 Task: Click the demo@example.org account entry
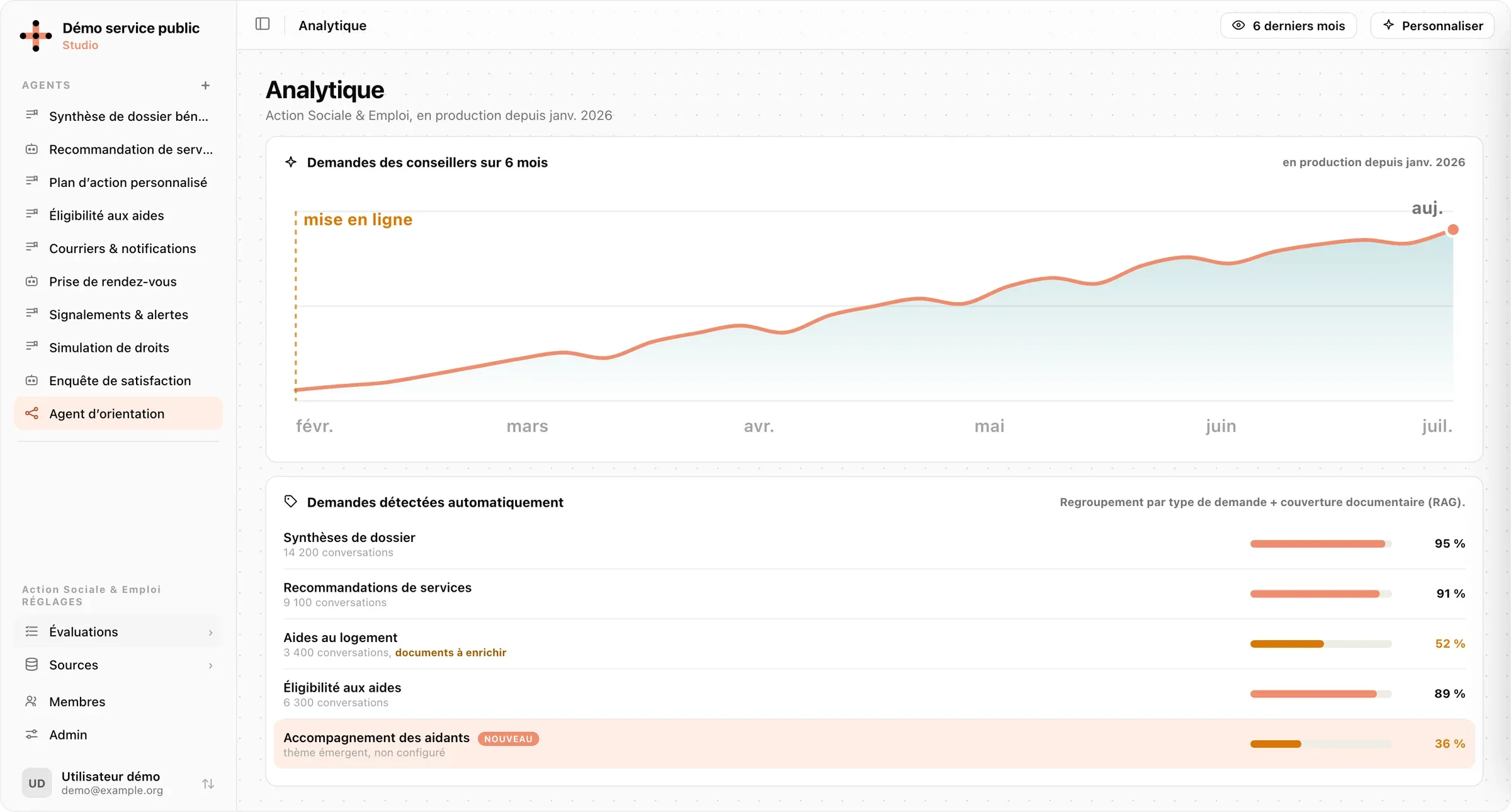112,790
